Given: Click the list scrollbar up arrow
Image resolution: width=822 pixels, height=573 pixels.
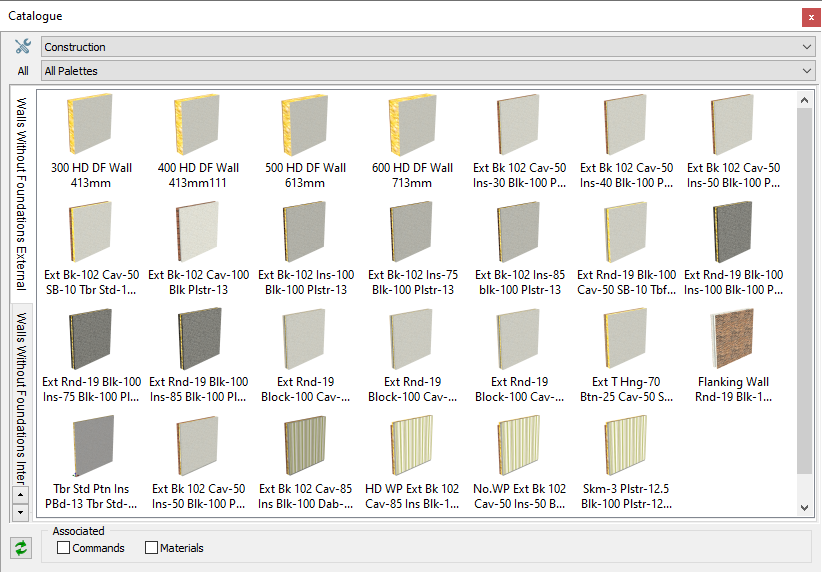Looking at the screenshot, I should click(805, 100).
